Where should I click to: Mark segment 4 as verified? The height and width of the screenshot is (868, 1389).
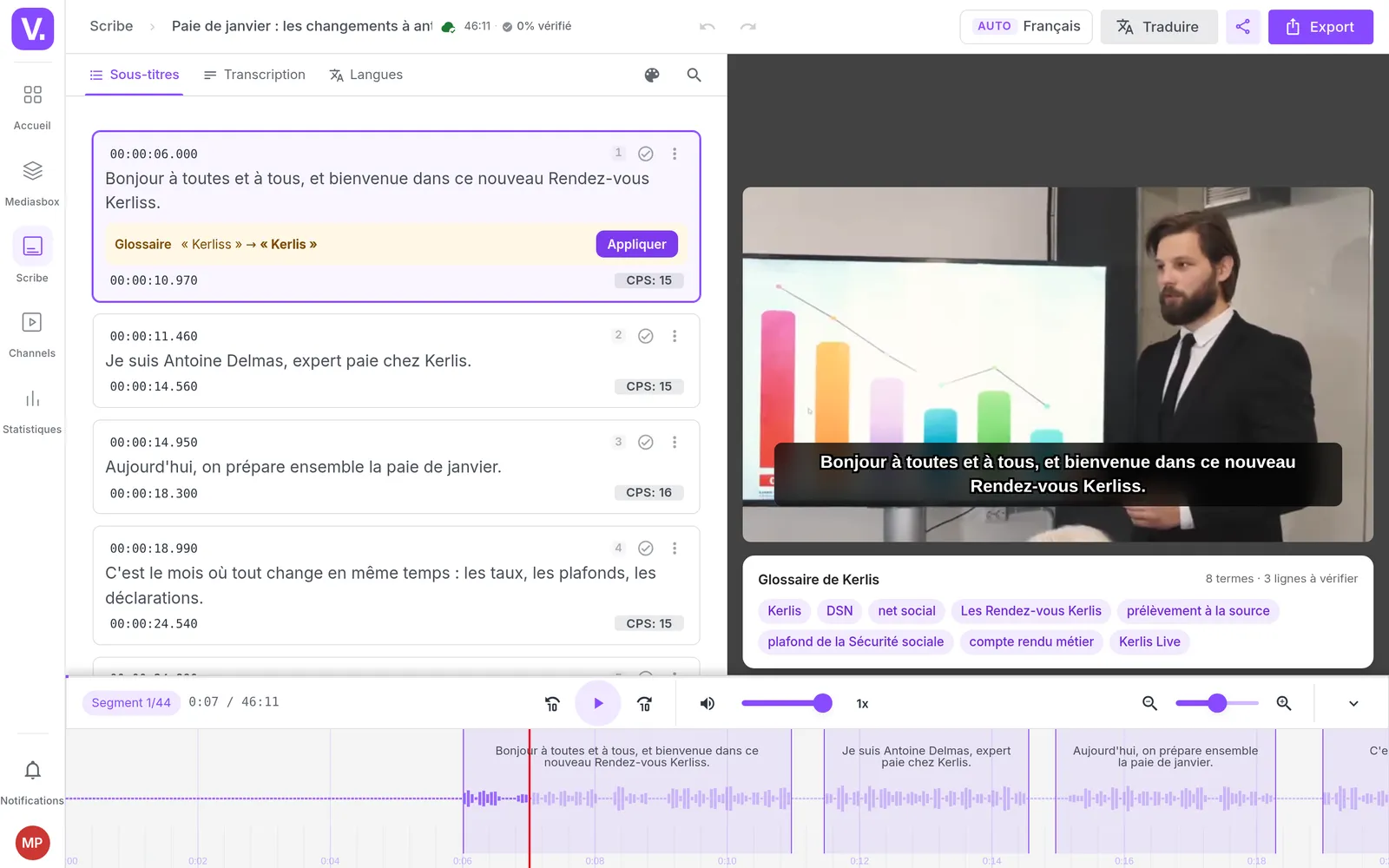click(x=646, y=549)
